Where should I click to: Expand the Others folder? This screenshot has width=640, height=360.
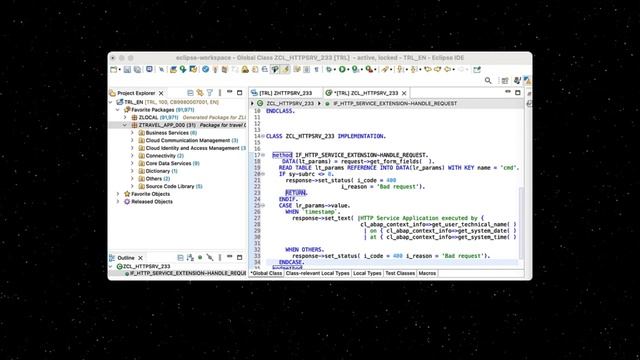(x=132, y=178)
